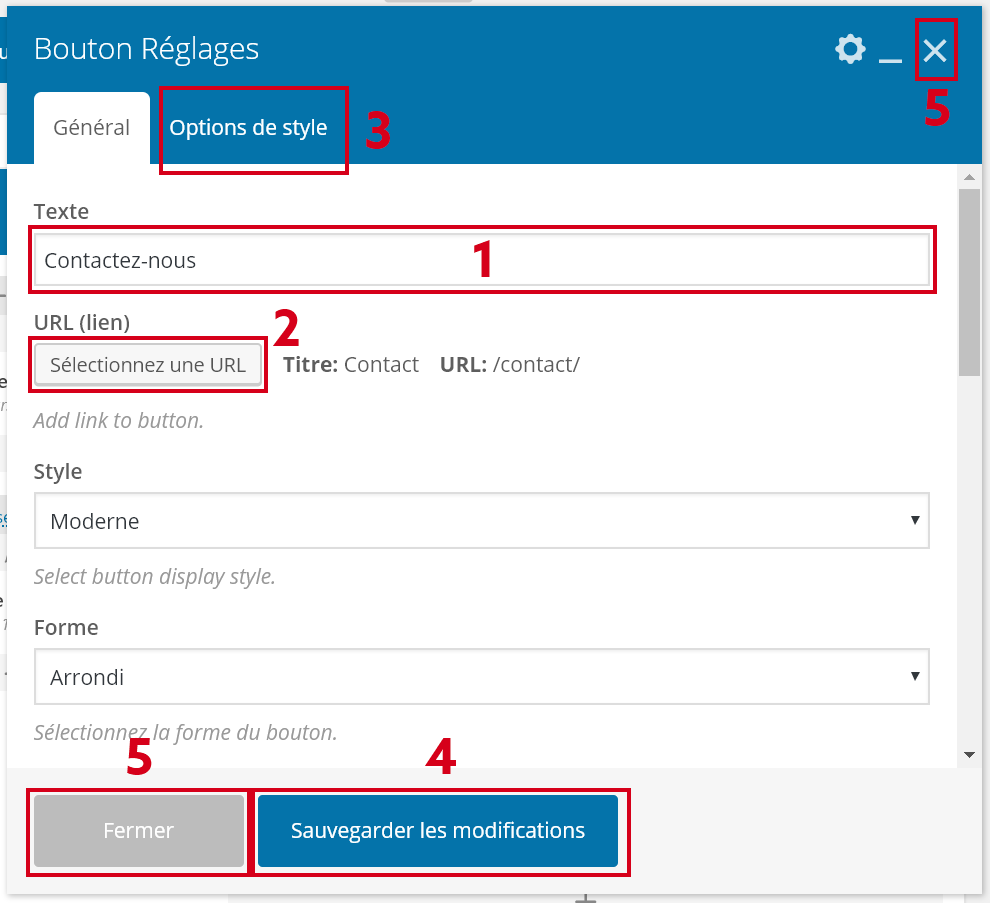Screen dimensions: 990x903
Task: Click the URL: /contact/ text
Action: click(x=510, y=365)
